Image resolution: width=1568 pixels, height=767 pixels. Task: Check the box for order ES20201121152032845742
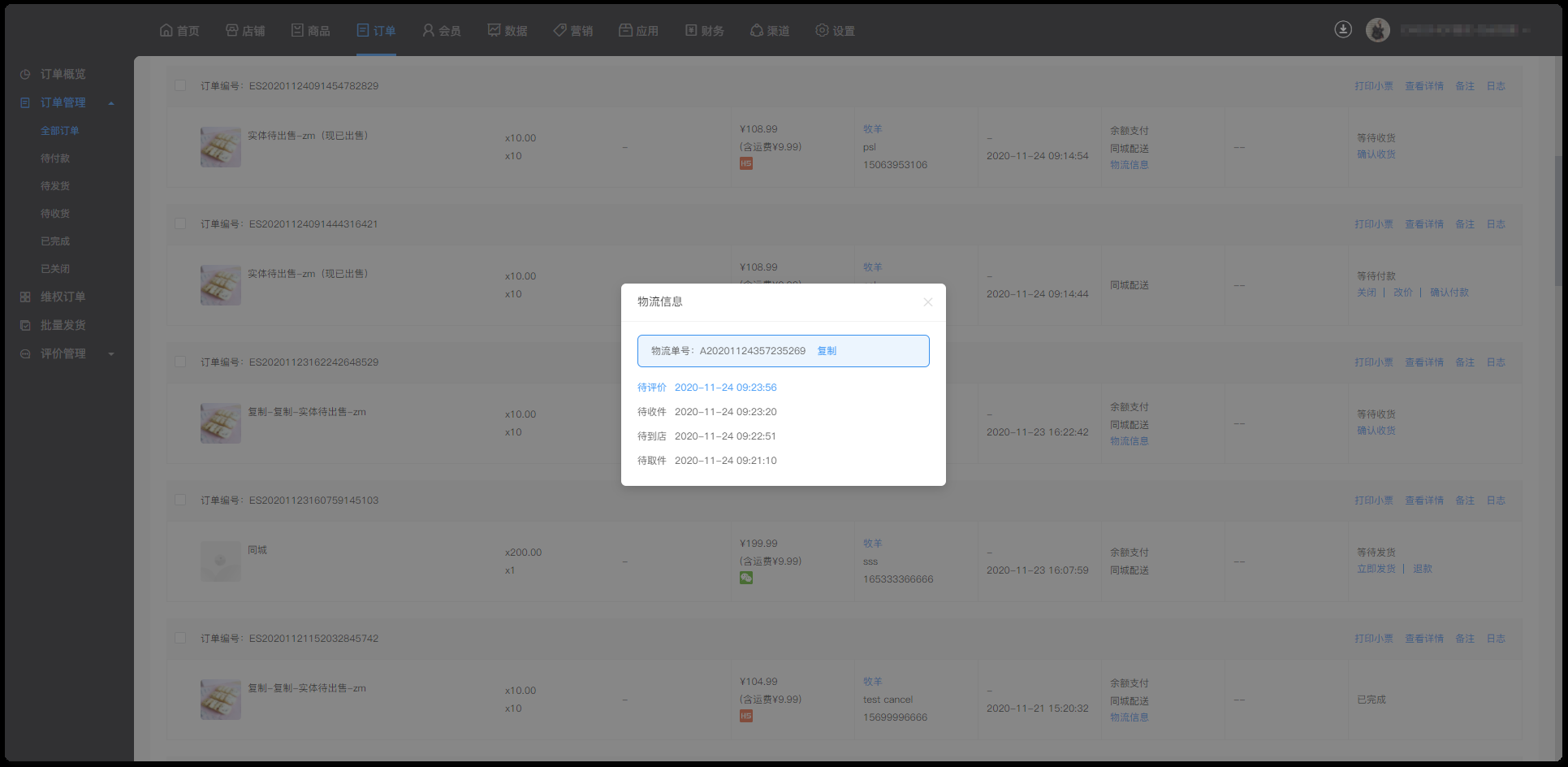coord(180,638)
